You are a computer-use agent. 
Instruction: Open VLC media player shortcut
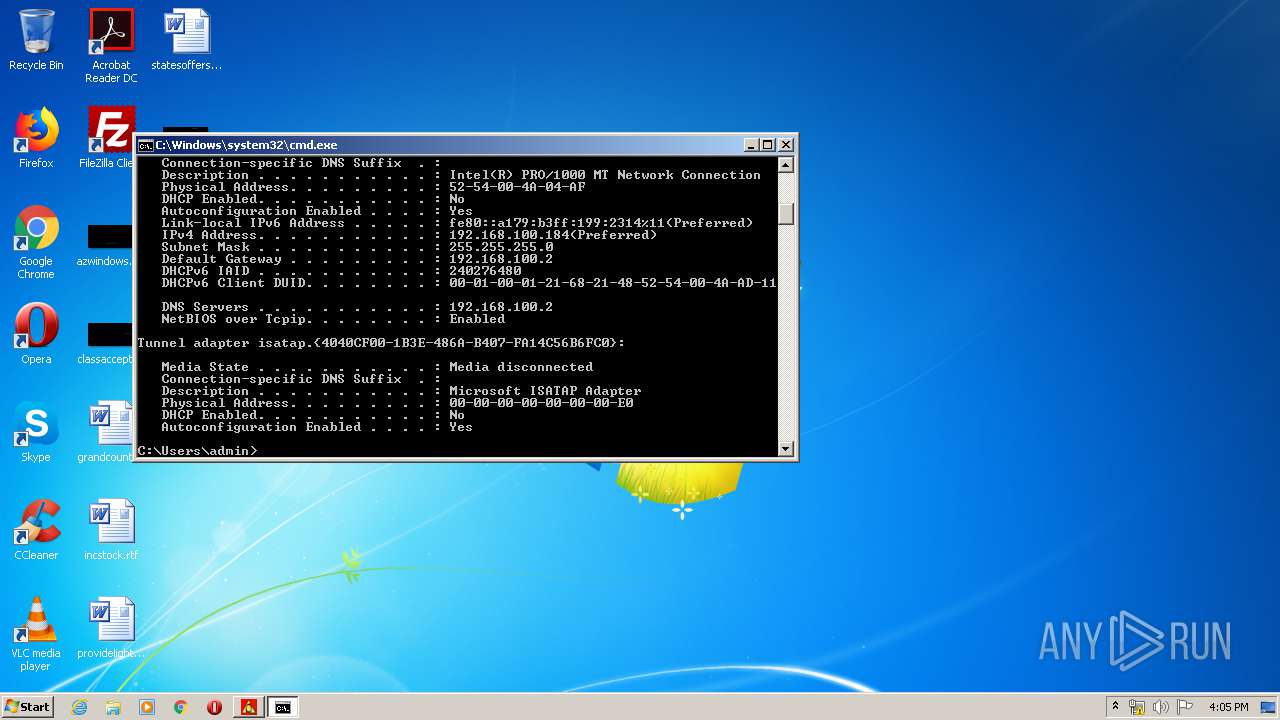(x=36, y=634)
